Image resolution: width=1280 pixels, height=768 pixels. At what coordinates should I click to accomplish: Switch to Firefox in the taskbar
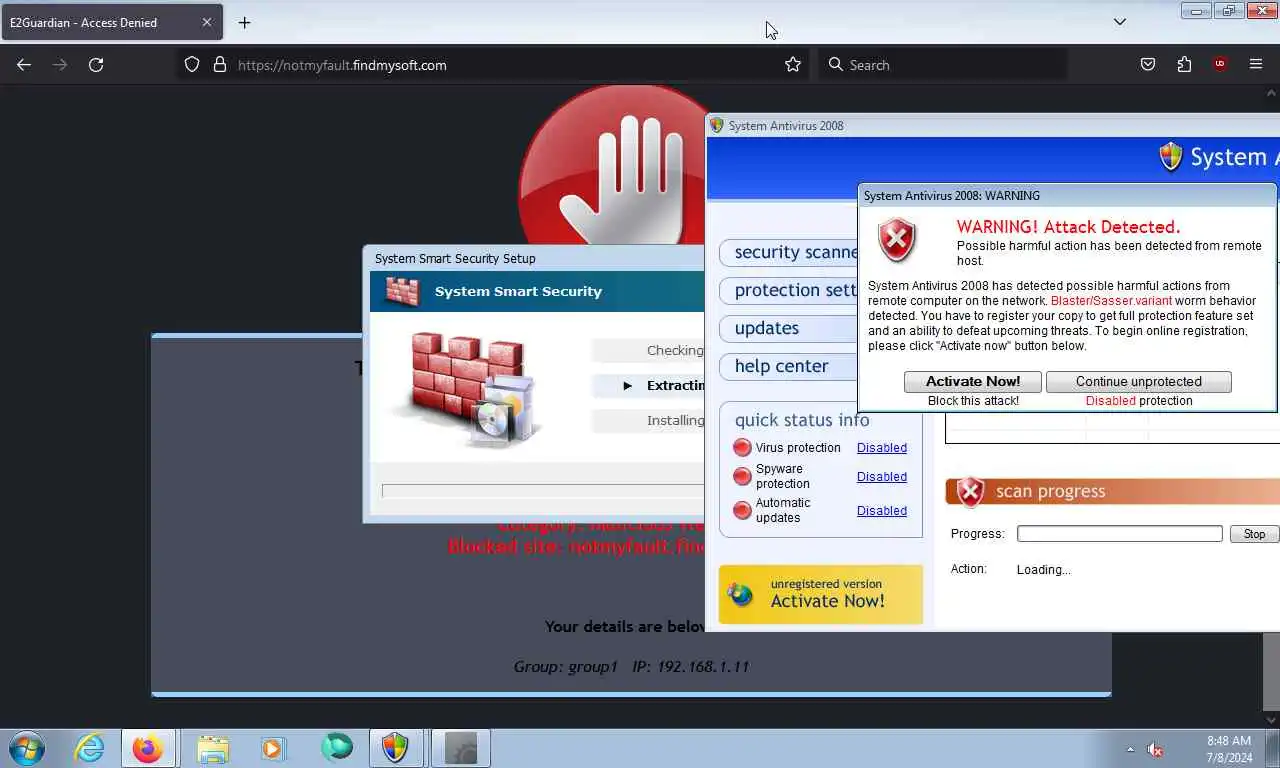tap(148, 748)
